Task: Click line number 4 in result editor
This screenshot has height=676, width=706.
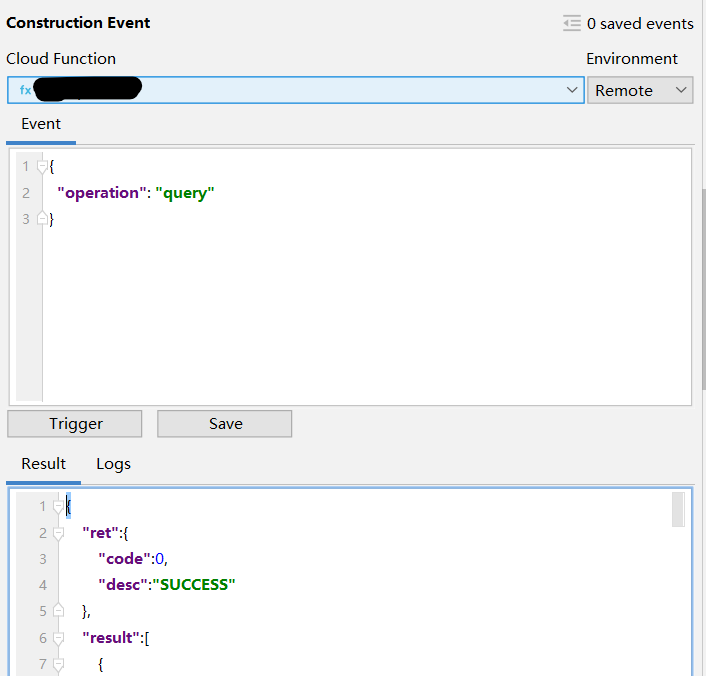Action: (x=43, y=585)
